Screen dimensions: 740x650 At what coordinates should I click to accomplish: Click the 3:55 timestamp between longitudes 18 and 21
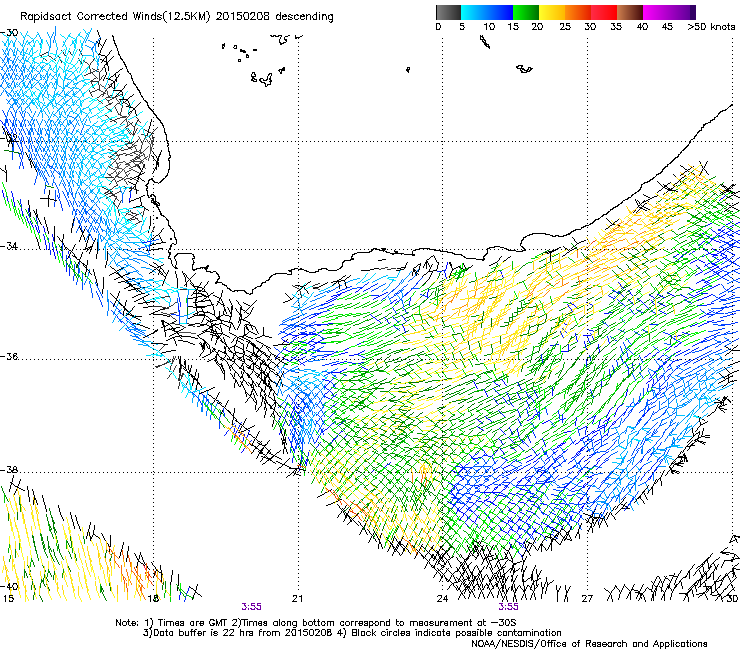(252, 607)
